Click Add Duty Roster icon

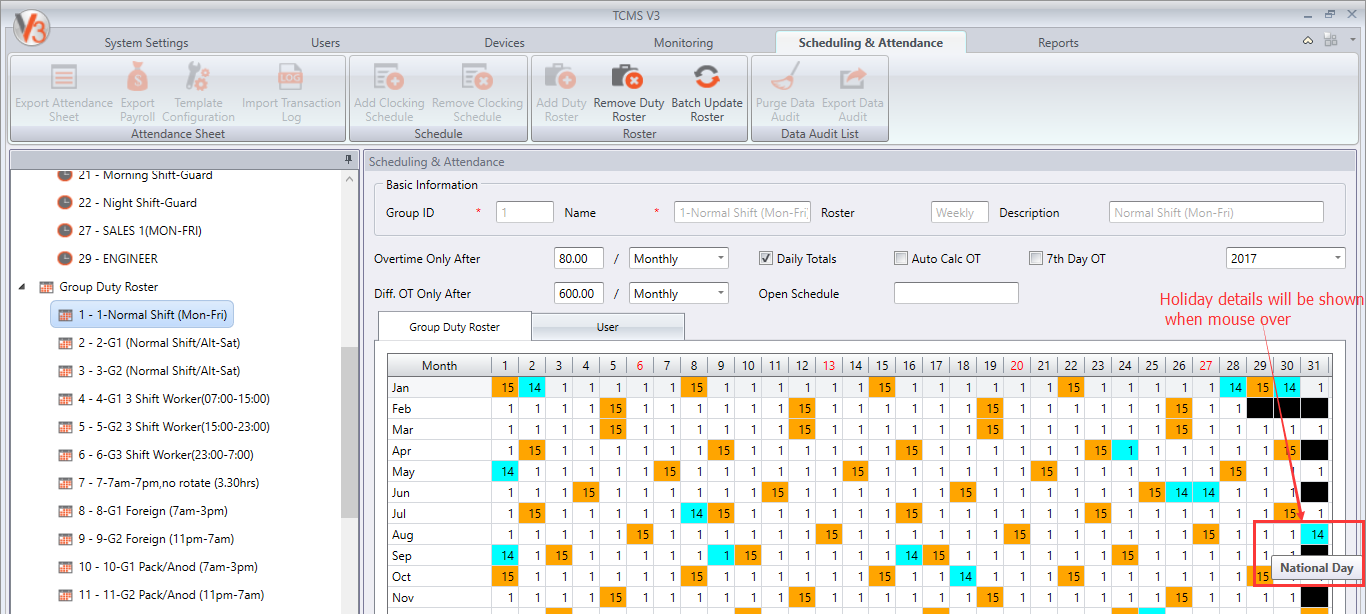pos(561,78)
